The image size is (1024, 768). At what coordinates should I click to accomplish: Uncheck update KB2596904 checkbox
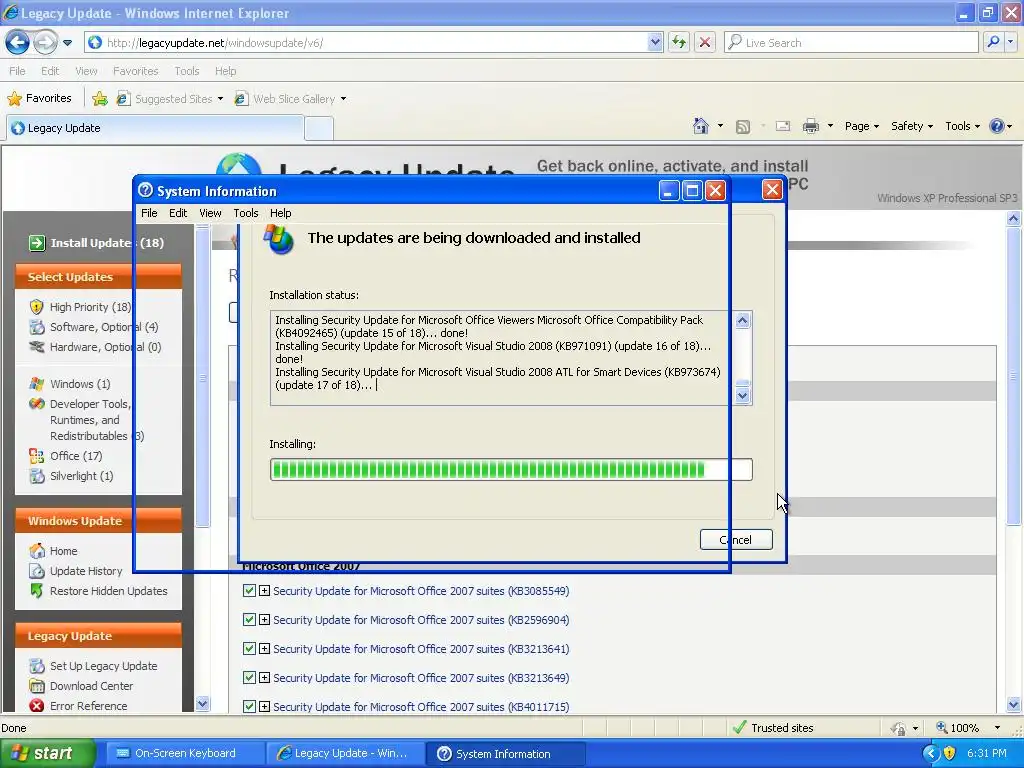click(x=249, y=620)
